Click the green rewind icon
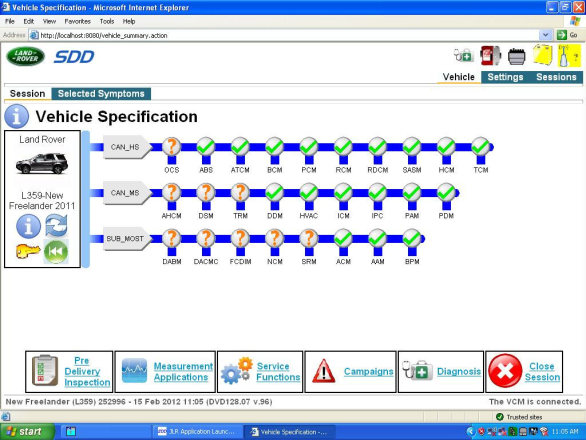Image resolution: width=586 pixels, height=440 pixels. [56, 252]
